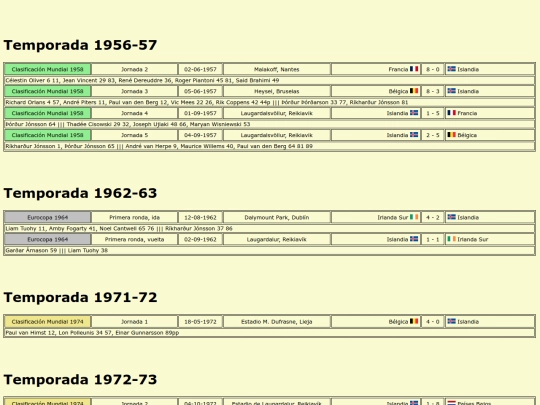The height and width of the screenshot is (405, 540).
Task: Click Clasificación Mundial 1958 cell for Jornada 2
Action: click(x=48, y=69)
